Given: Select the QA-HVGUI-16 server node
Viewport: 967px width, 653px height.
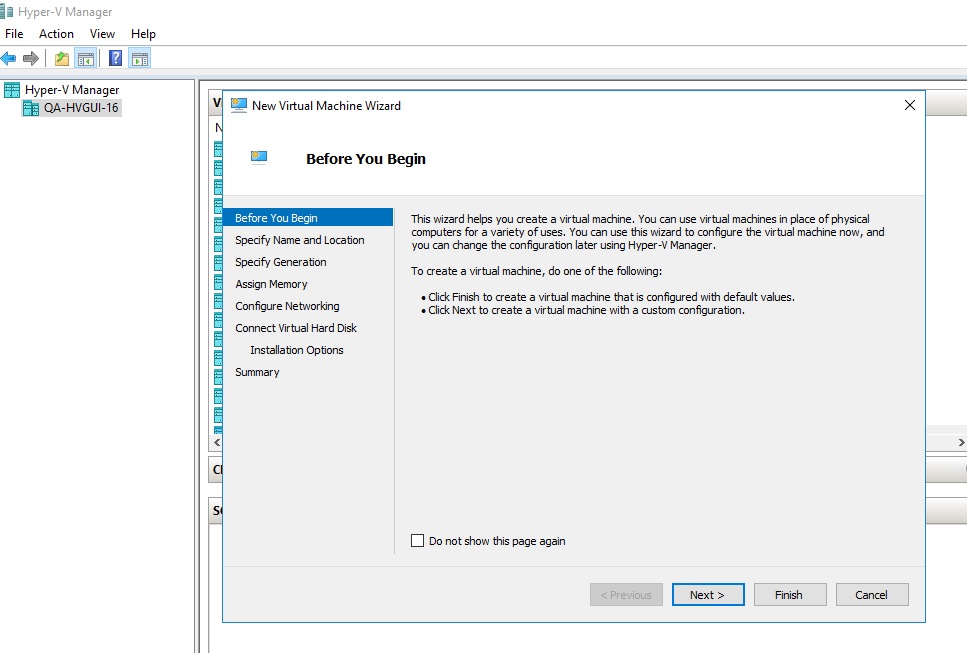Looking at the screenshot, I should click(81, 108).
